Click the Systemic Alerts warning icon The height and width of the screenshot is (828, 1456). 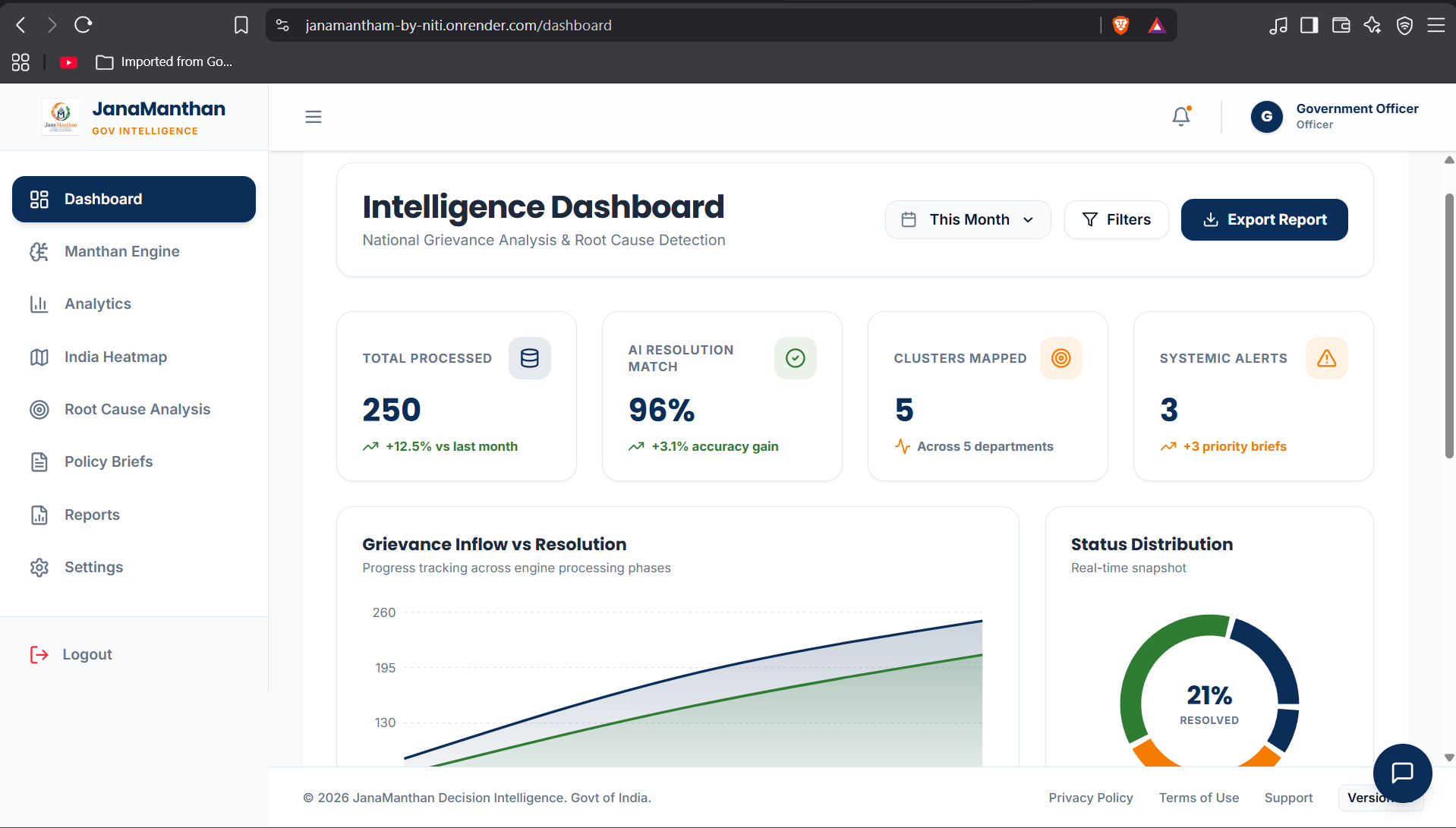(1326, 358)
